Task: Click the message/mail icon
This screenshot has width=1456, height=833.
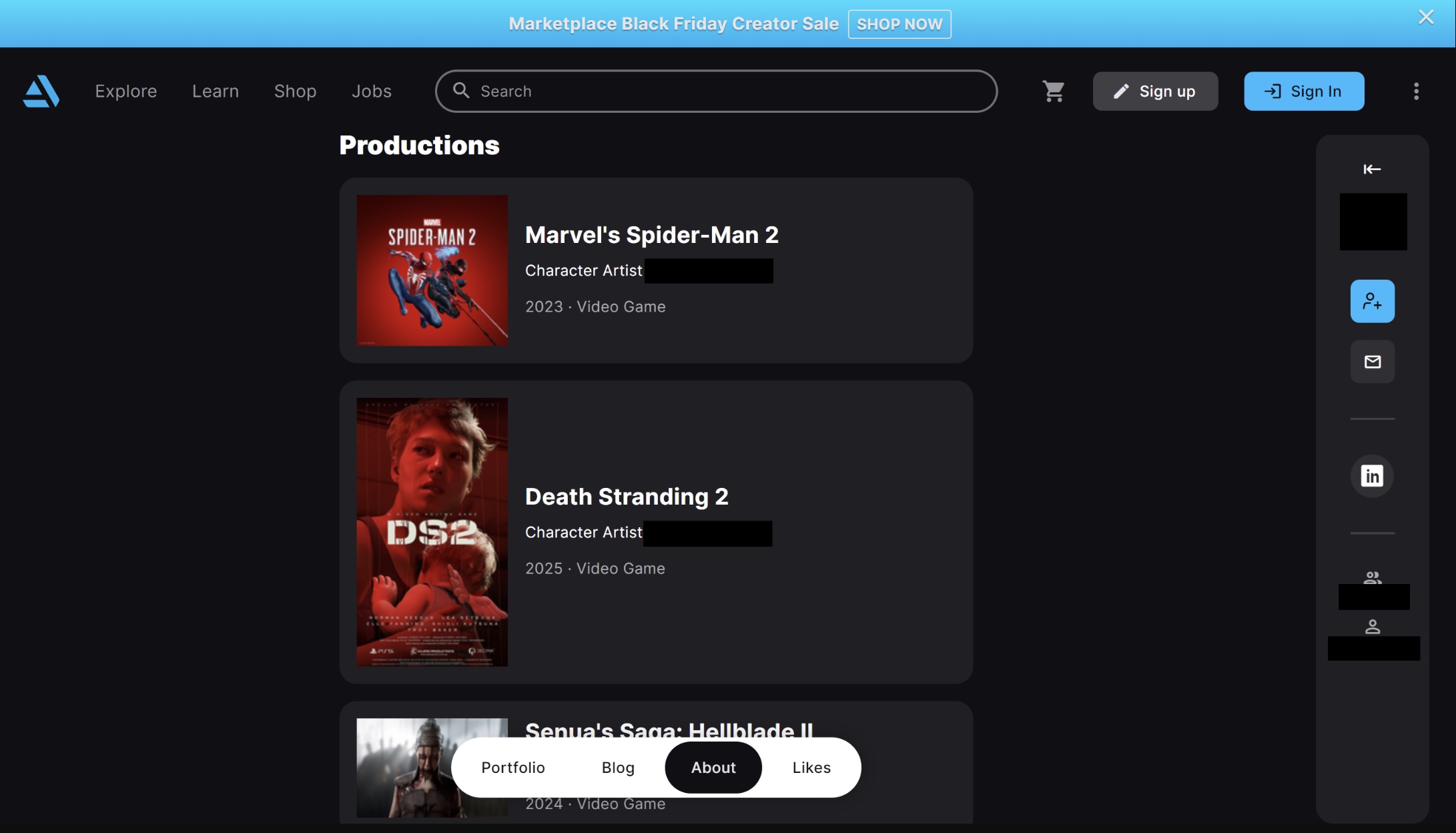Action: 1372,361
